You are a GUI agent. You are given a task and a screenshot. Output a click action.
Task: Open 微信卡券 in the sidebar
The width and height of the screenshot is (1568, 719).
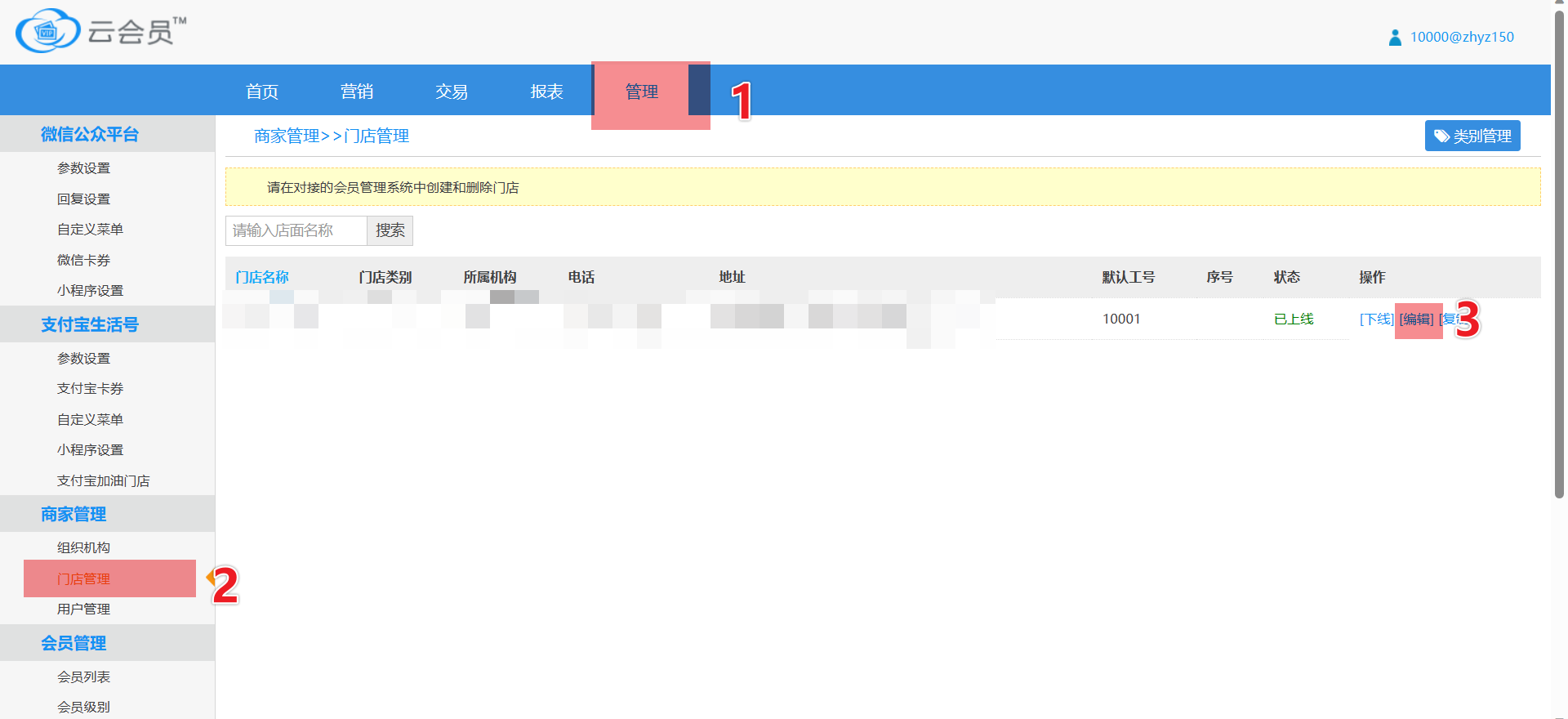[83, 260]
